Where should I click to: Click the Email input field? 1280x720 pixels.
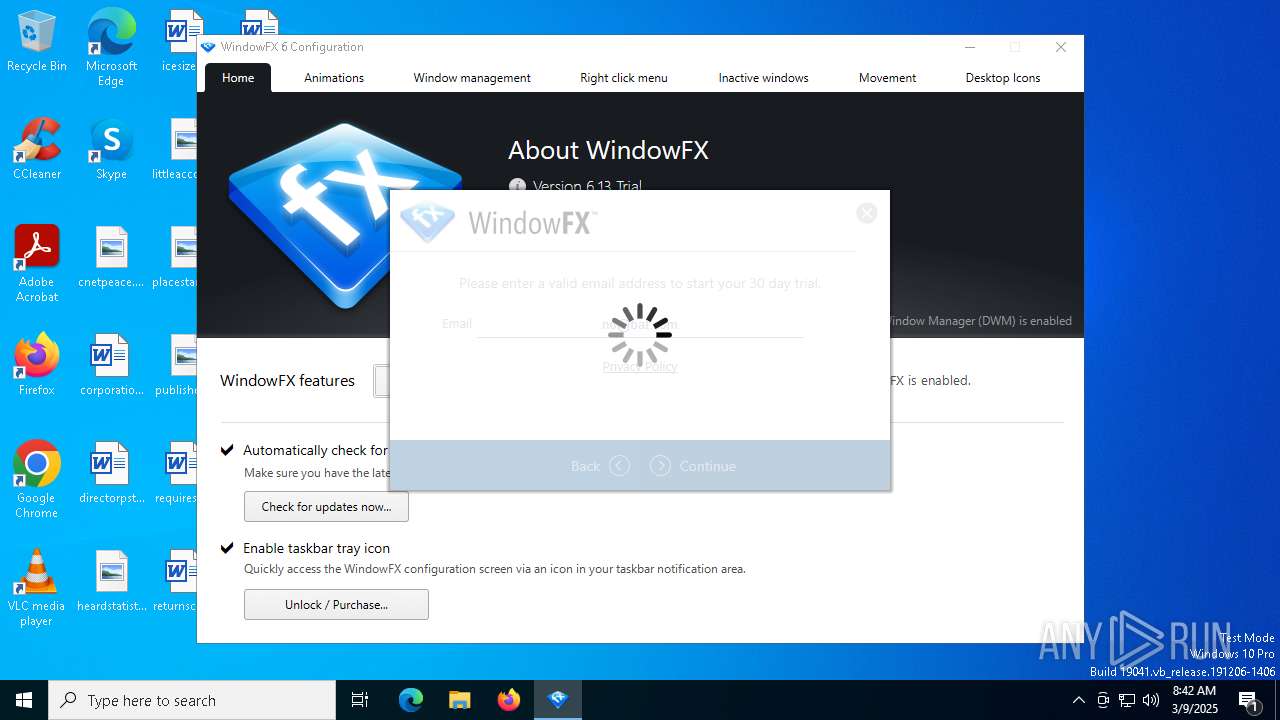pos(640,324)
